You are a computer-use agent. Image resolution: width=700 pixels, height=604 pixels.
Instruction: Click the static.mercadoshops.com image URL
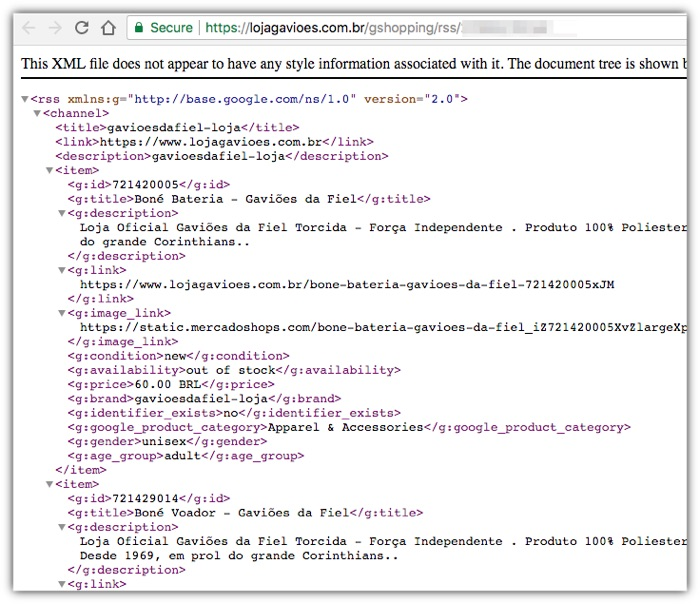[383, 328]
